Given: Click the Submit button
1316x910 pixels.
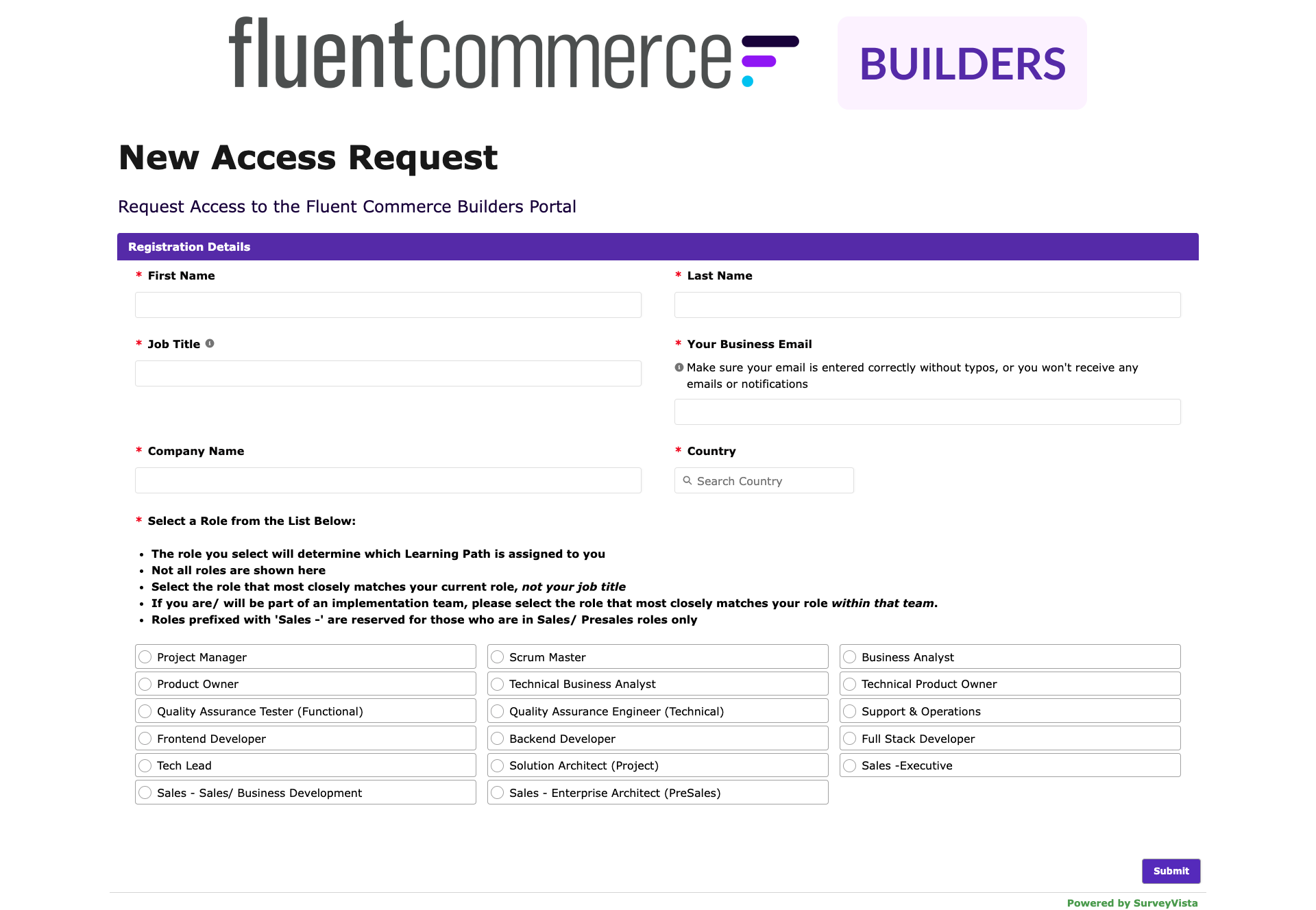Looking at the screenshot, I should [x=1171, y=871].
